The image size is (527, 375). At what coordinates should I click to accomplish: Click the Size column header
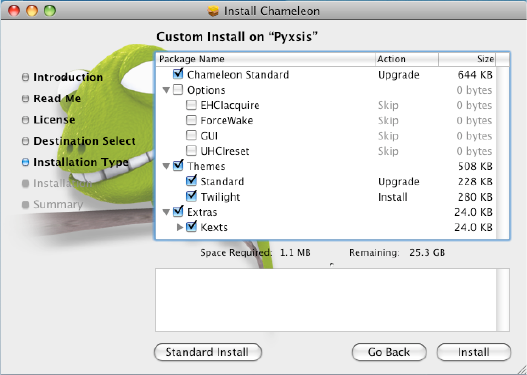pos(467,59)
